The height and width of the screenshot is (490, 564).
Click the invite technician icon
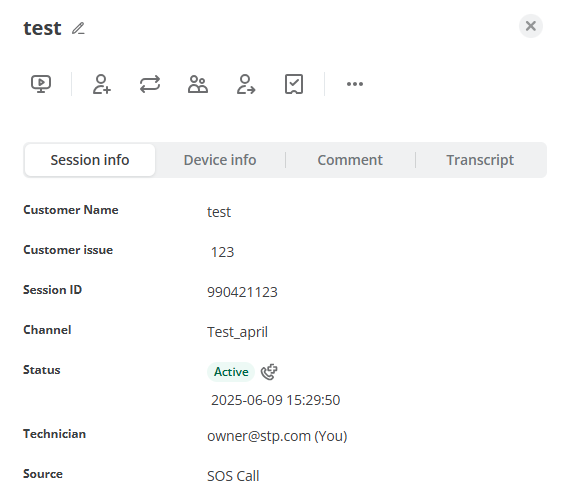click(x=102, y=84)
